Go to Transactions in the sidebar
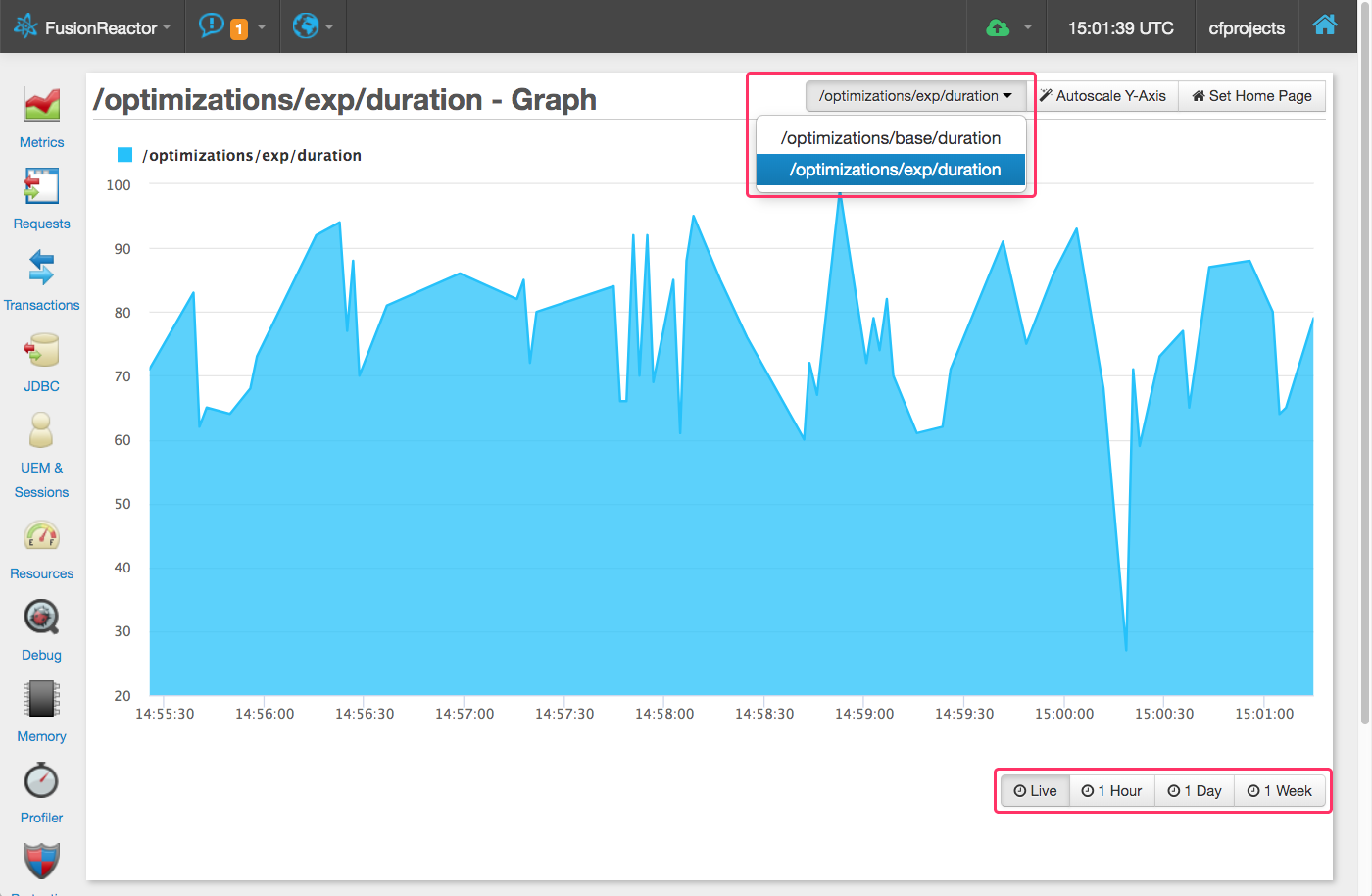Screen dimensions: 1372x896 point(41,268)
